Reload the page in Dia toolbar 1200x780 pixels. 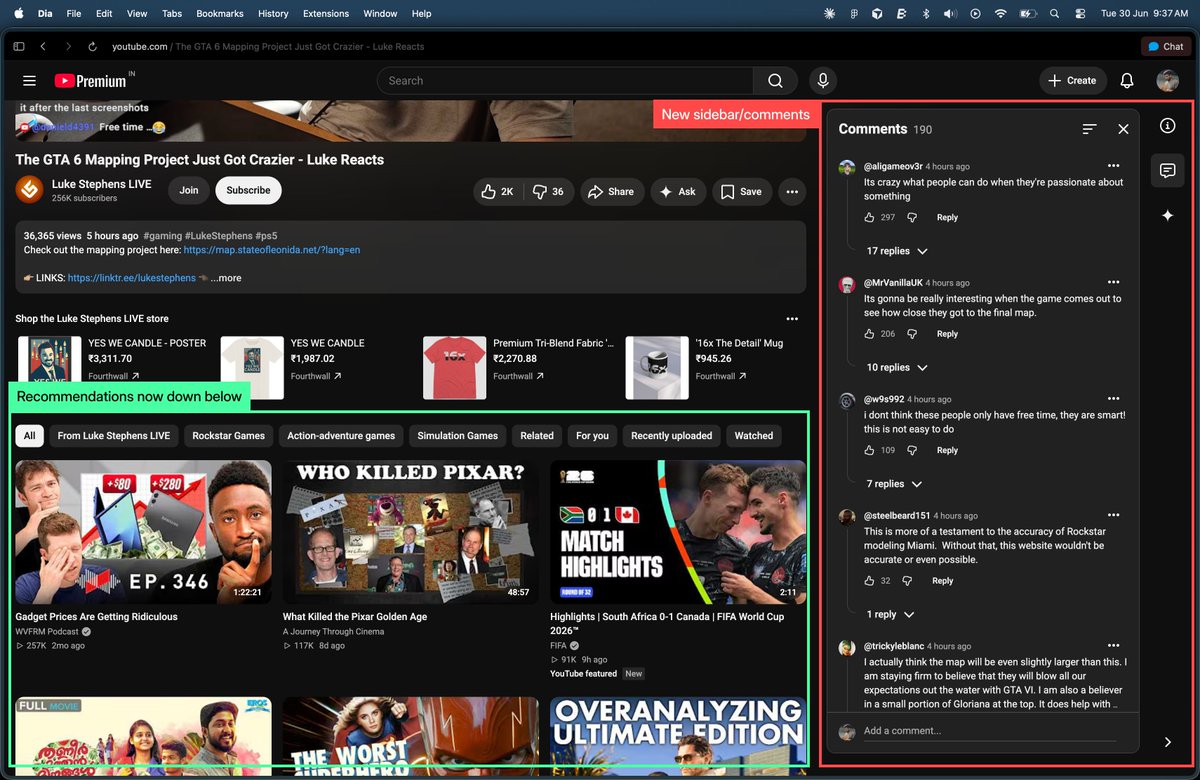tap(92, 47)
